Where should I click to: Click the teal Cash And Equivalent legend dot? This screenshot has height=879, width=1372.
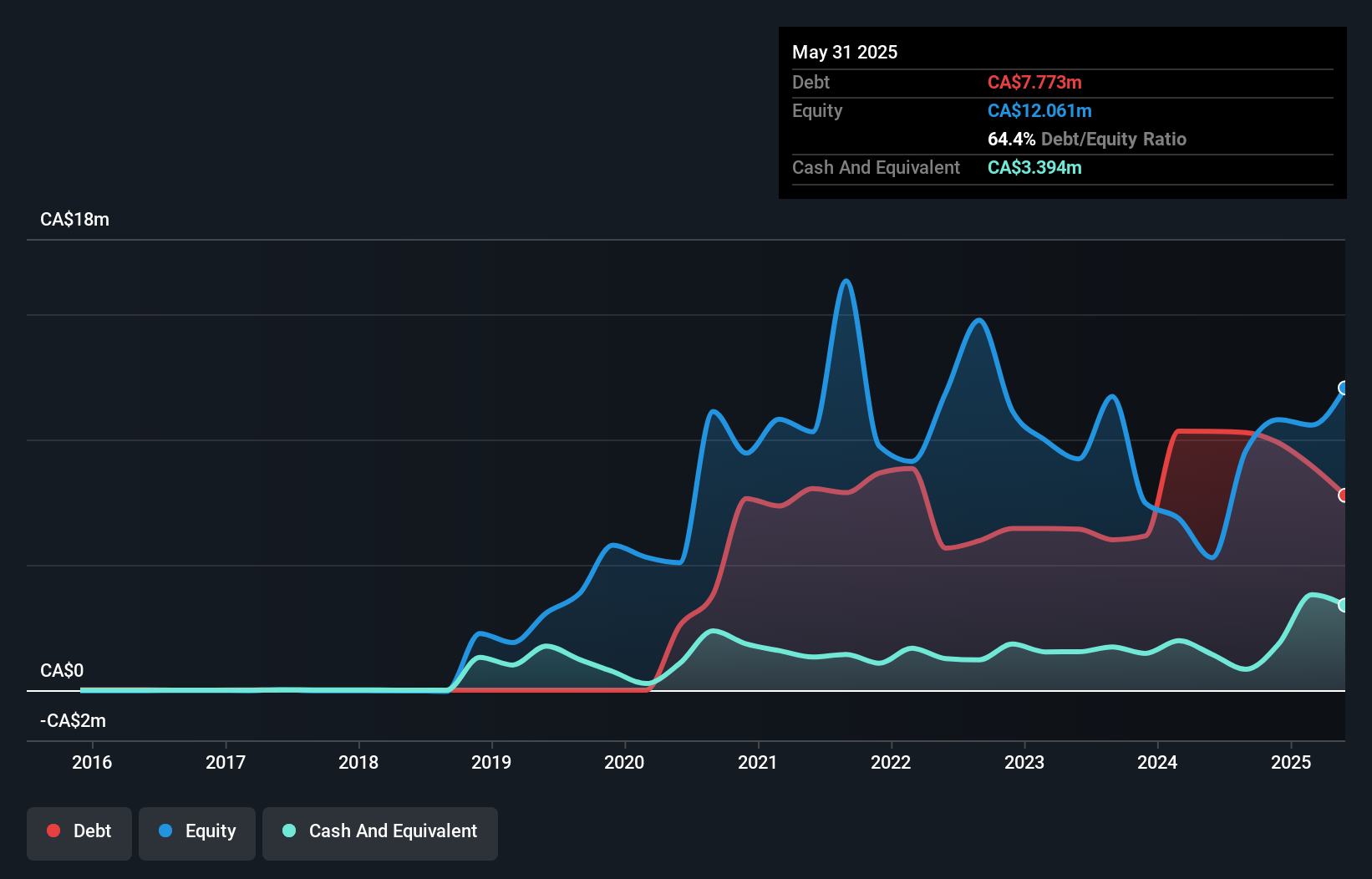coord(287,831)
